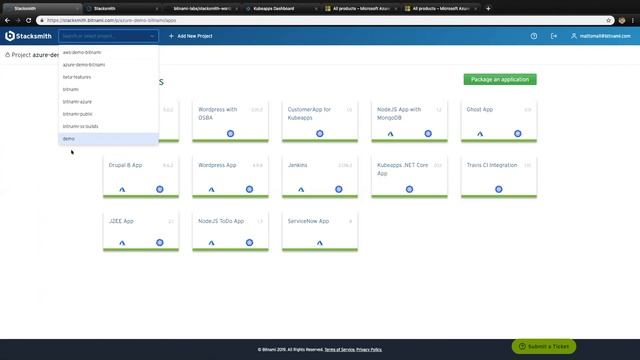
Task: Click Add New Project
Action: click(191, 36)
